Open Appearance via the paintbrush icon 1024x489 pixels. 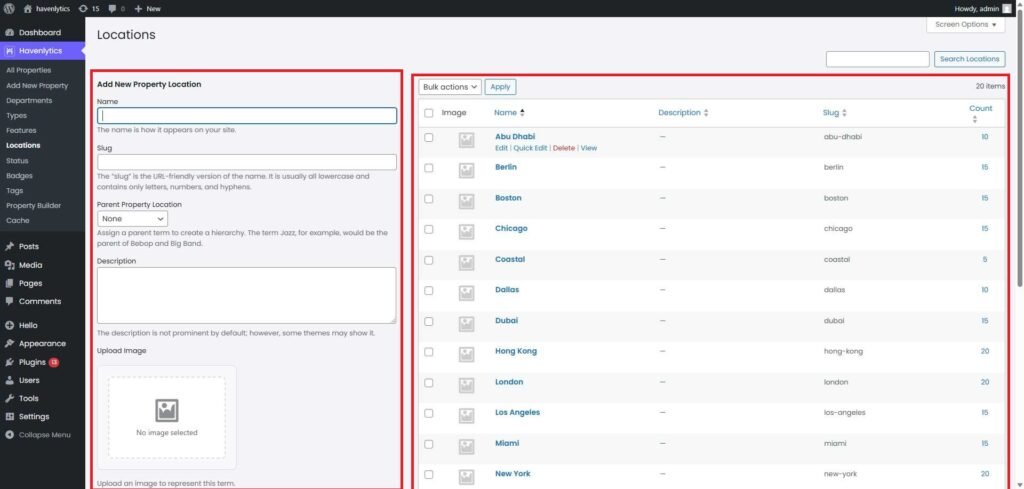click(10, 344)
